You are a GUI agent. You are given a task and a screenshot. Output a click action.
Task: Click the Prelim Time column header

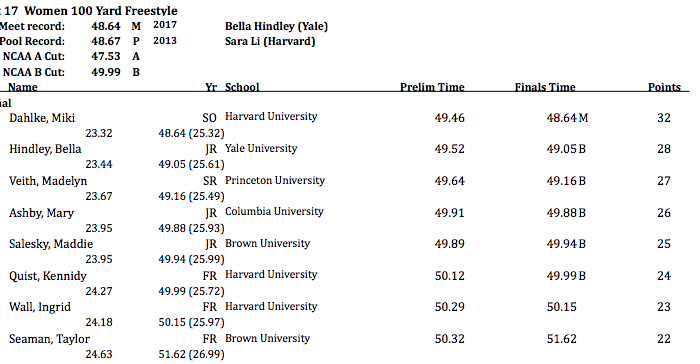pos(432,87)
